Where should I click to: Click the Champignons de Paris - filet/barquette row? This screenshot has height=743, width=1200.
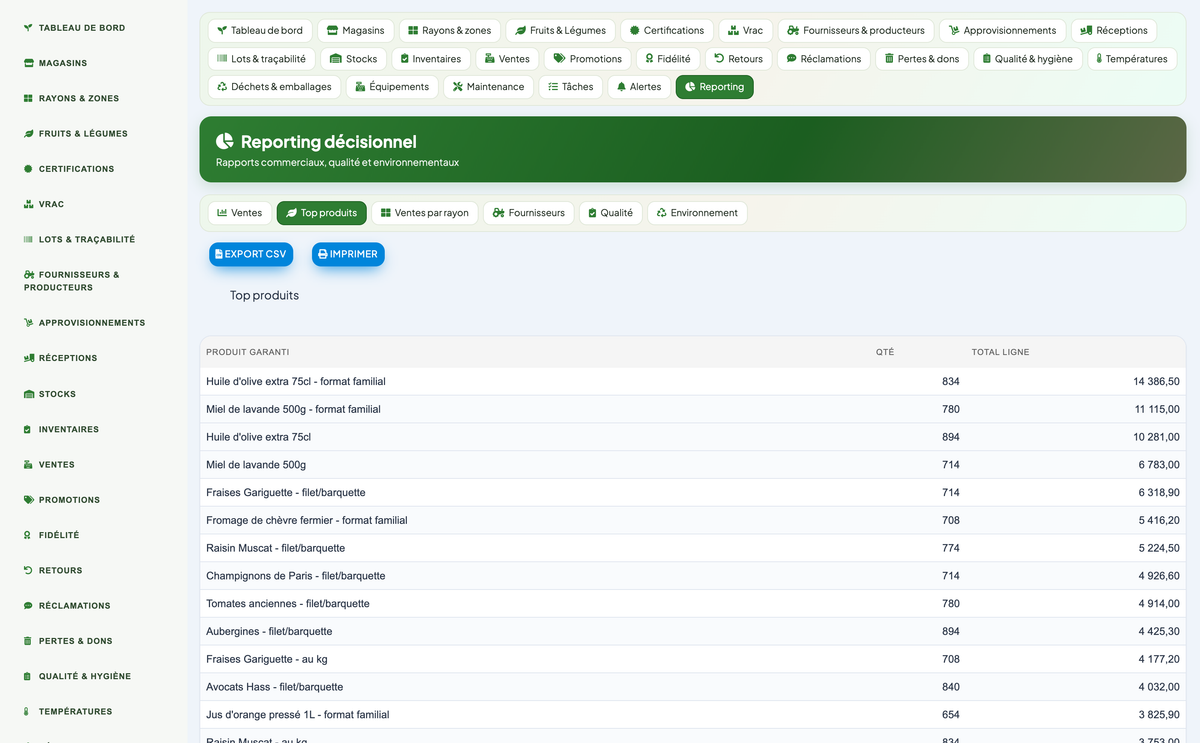coord(692,576)
